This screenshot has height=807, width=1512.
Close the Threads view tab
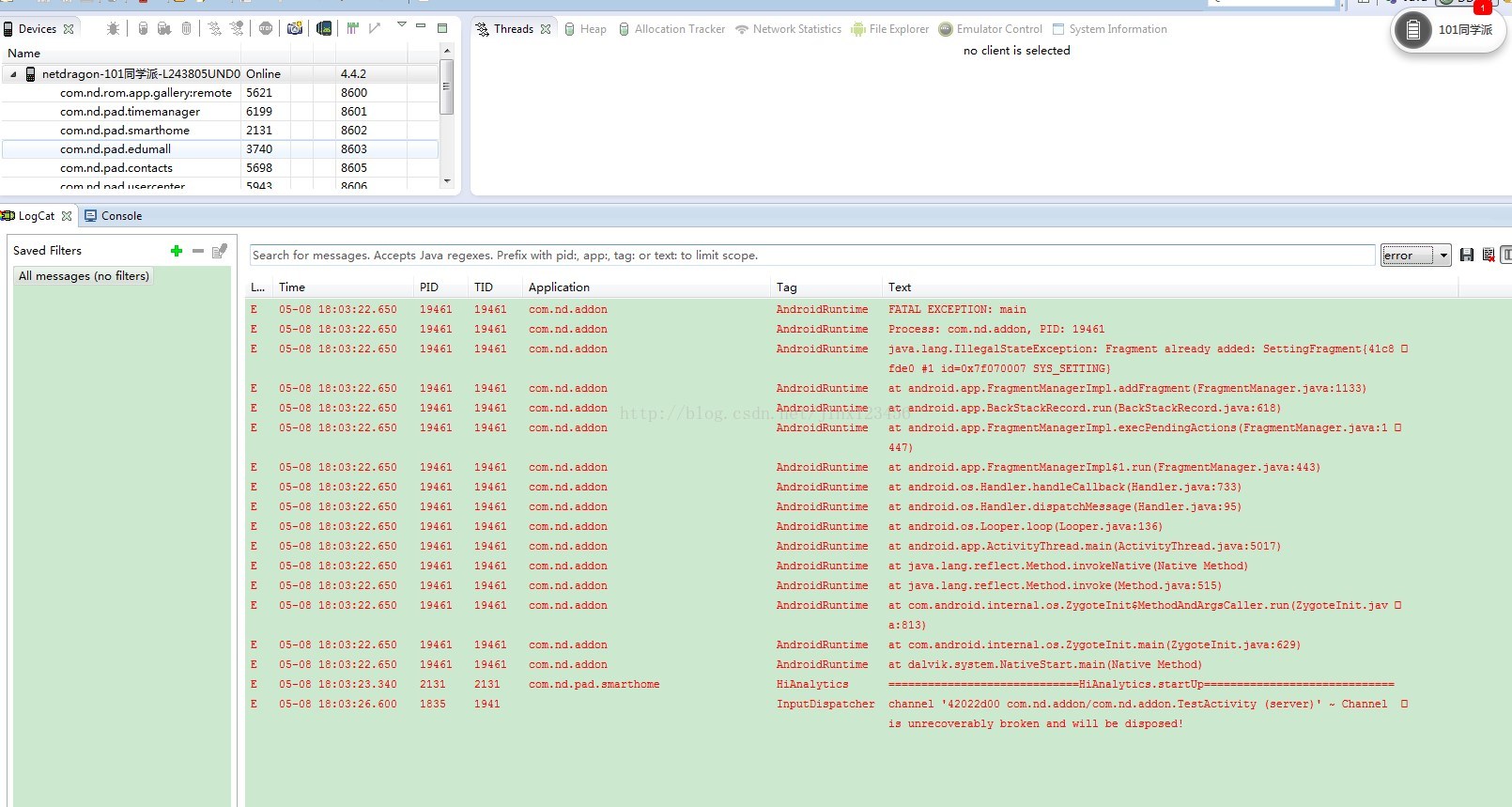(546, 29)
